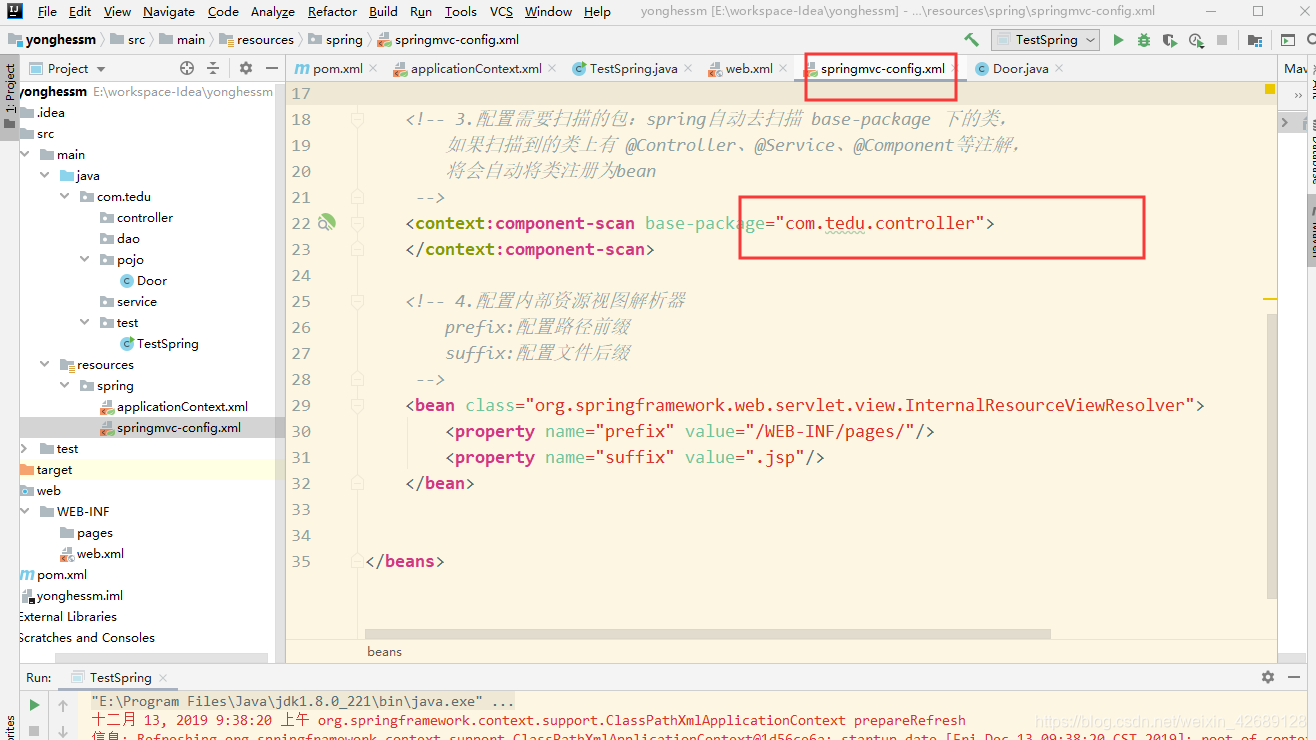Select the Scratches and Consoles node
Image resolution: width=1316 pixels, height=740 pixels.
tap(86, 638)
